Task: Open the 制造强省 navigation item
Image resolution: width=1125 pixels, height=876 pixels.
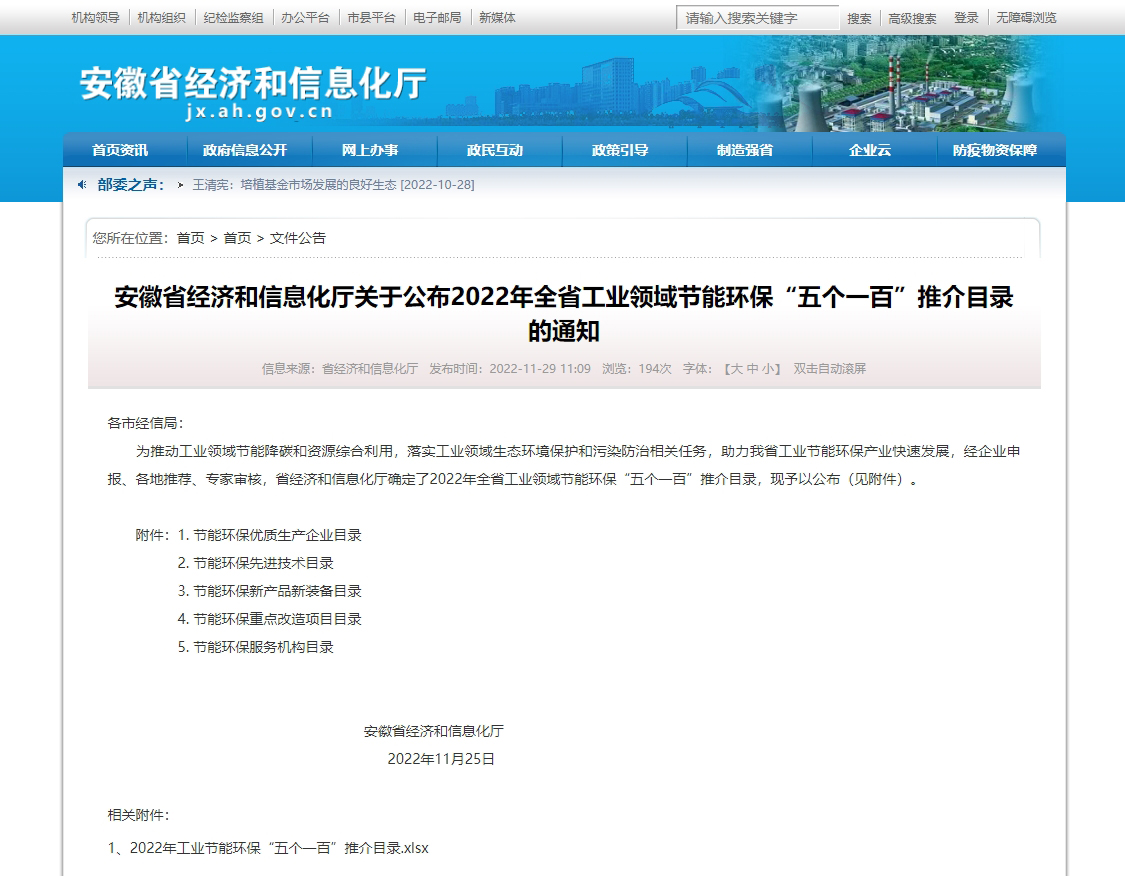Action: coord(745,150)
